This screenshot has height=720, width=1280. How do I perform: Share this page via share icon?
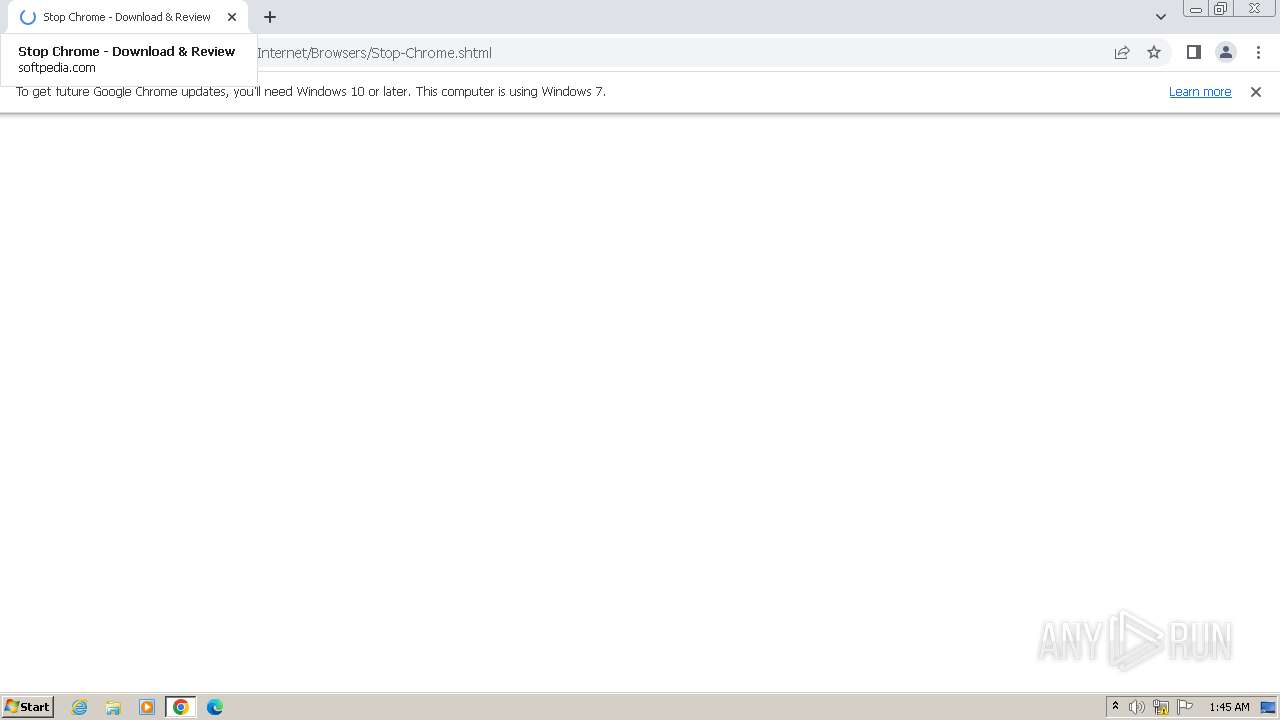pyautogui.click(x=1122, y=53)
